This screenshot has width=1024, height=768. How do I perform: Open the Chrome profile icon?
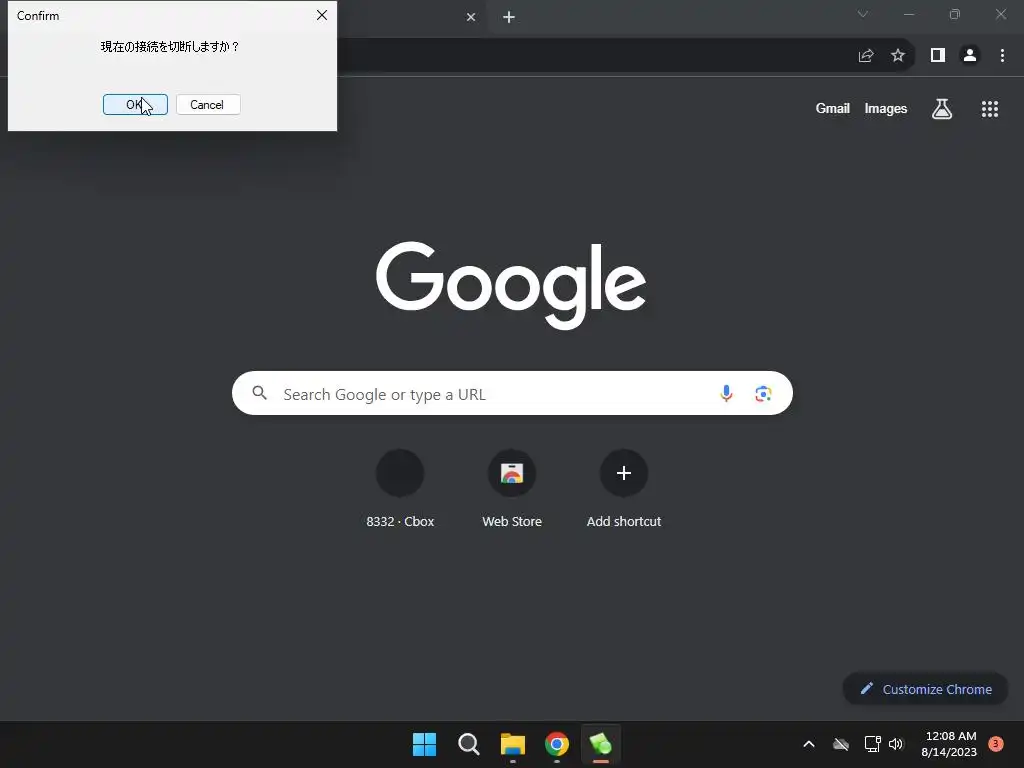coord(970,56)
